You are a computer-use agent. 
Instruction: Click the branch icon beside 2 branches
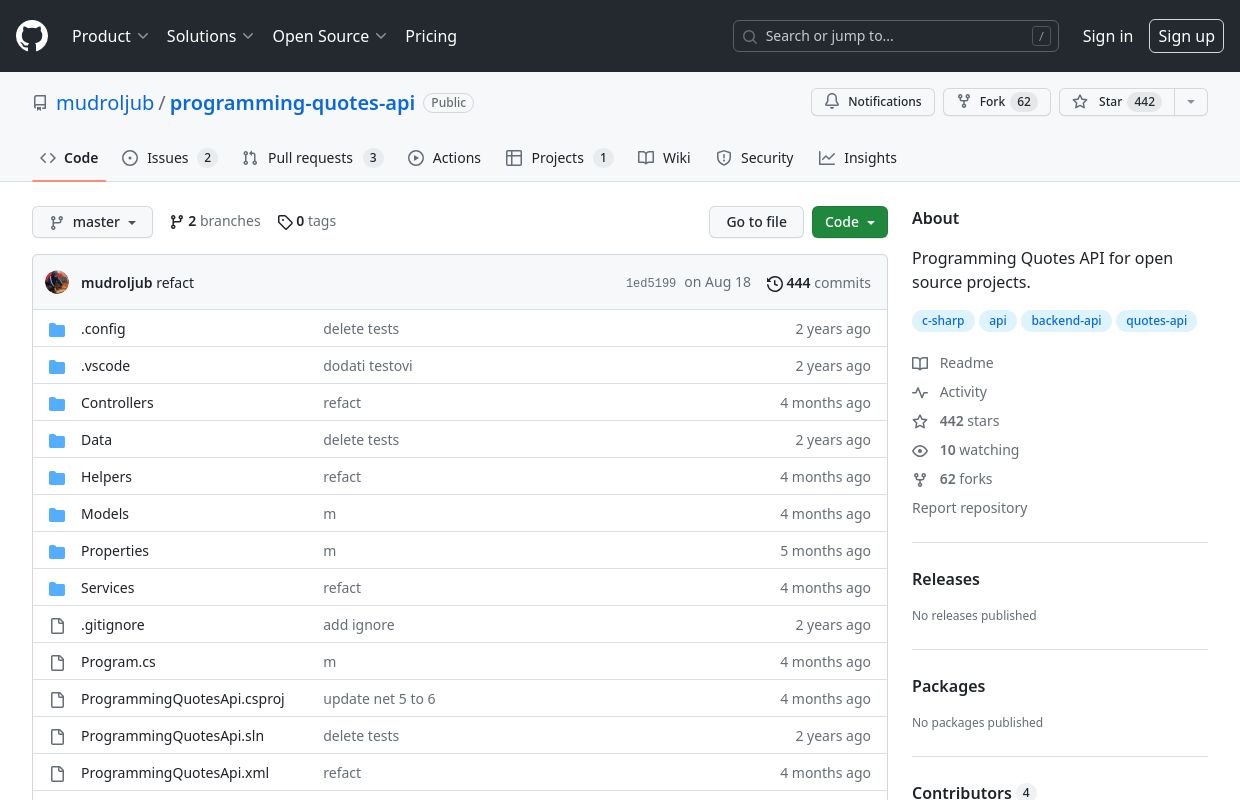pyautogui.click(x=177, y=222)
